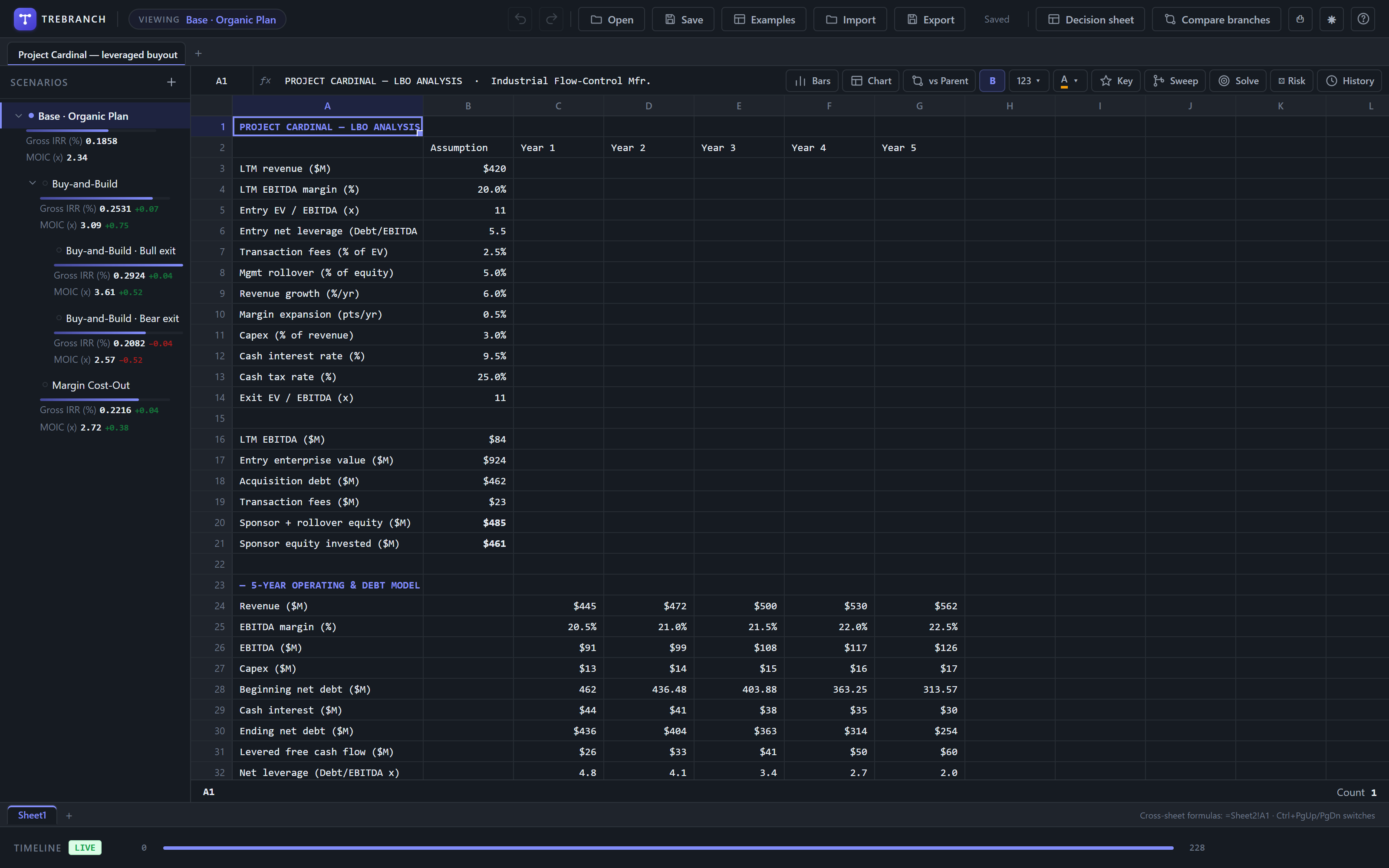Image resolution: width=1389 pixels, height=868 pixels.
Task: Open the Solve goal-seek tool
Action: 1239,81
